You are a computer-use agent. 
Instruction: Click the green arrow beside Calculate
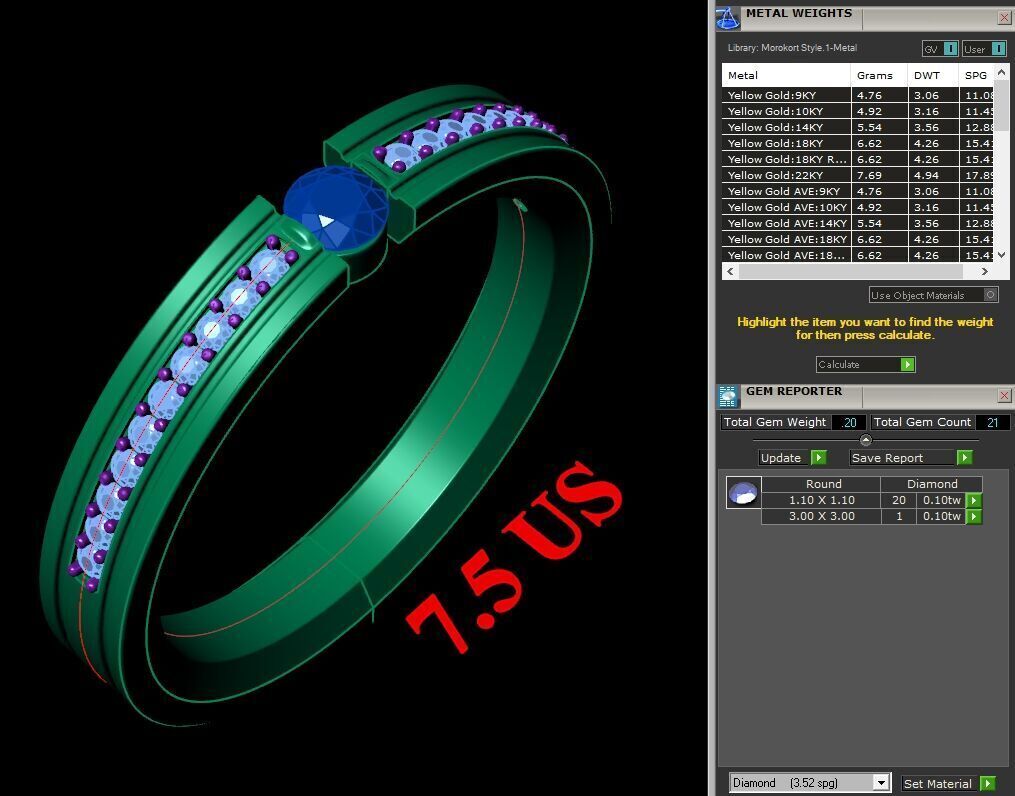pos(908,364)
